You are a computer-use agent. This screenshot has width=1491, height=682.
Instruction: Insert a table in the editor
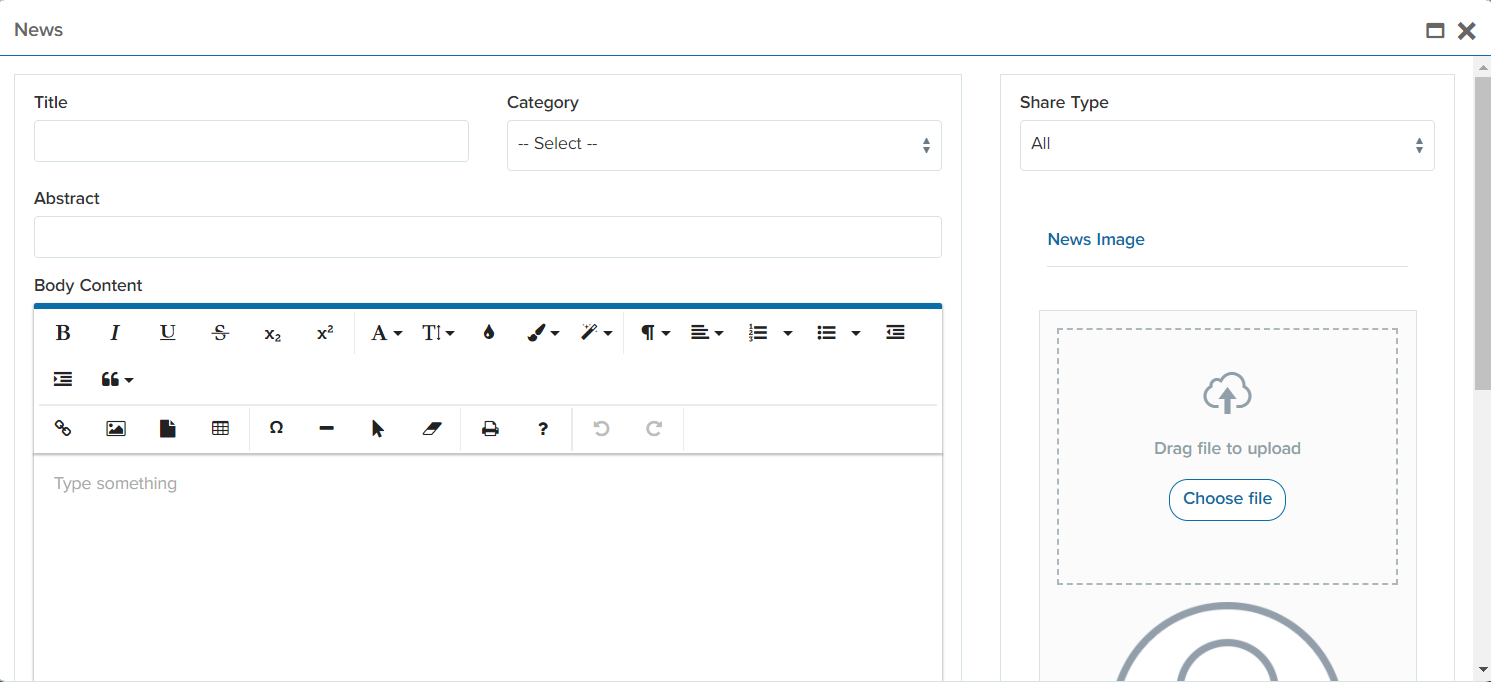(x=220, y=428)
